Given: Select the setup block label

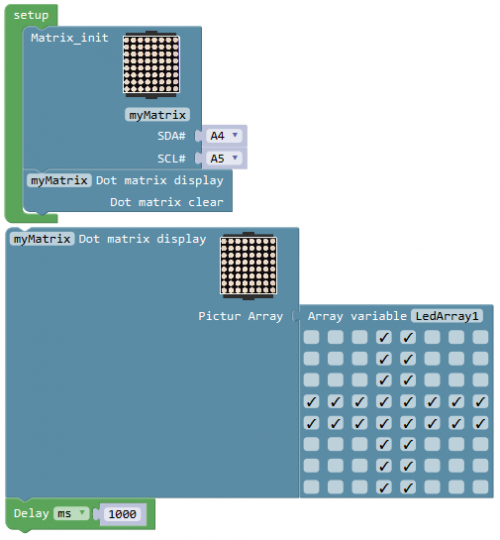Looking at the screenshot, I should click(x=31, y=15).
